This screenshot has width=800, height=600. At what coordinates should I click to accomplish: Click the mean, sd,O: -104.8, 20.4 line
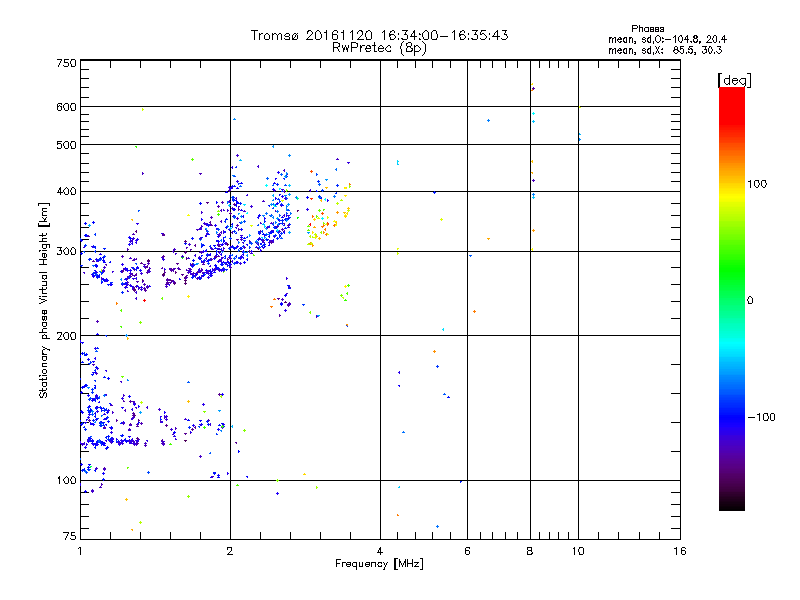click(667, 39)
